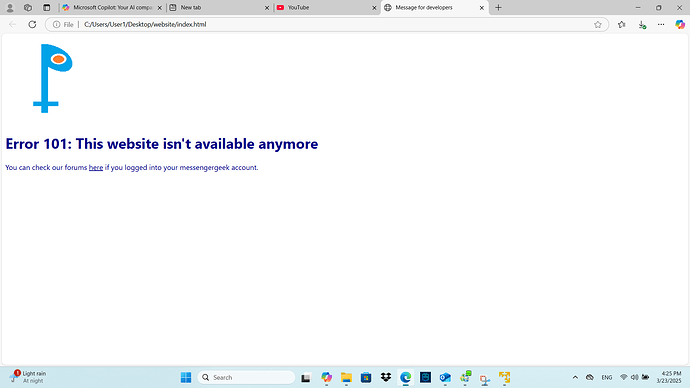The height and width of the screenshot is (388, 690).
Task: Open the Downloads icon in toolbar
Action: (642, 25)
